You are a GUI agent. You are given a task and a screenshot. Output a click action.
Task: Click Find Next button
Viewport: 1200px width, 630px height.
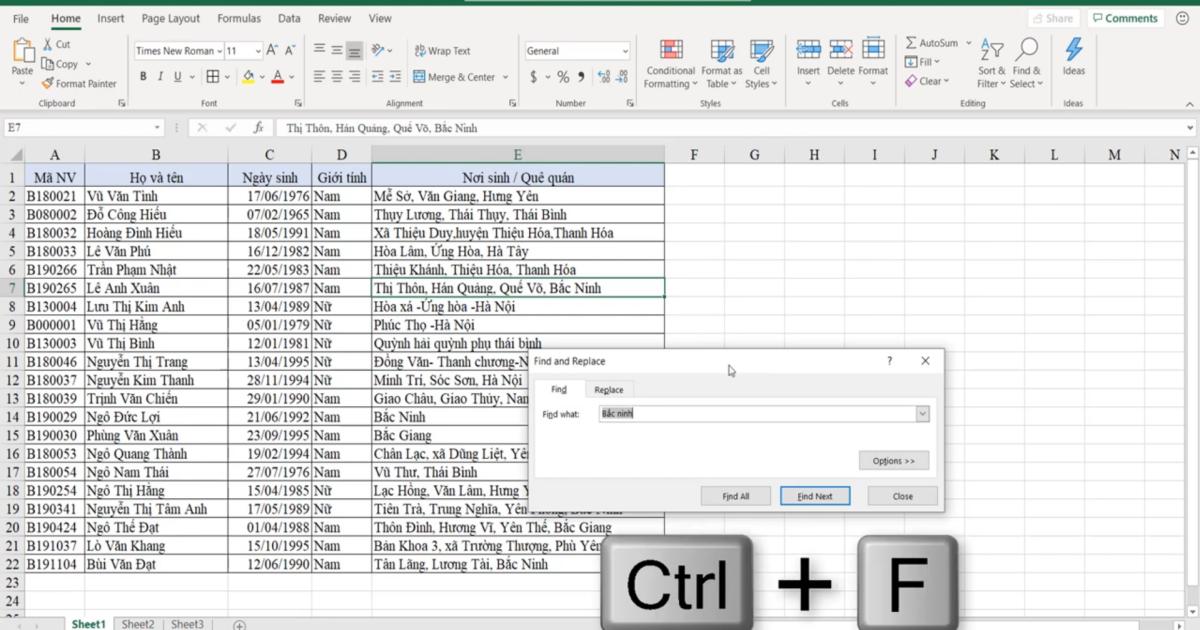pos(815,496)
